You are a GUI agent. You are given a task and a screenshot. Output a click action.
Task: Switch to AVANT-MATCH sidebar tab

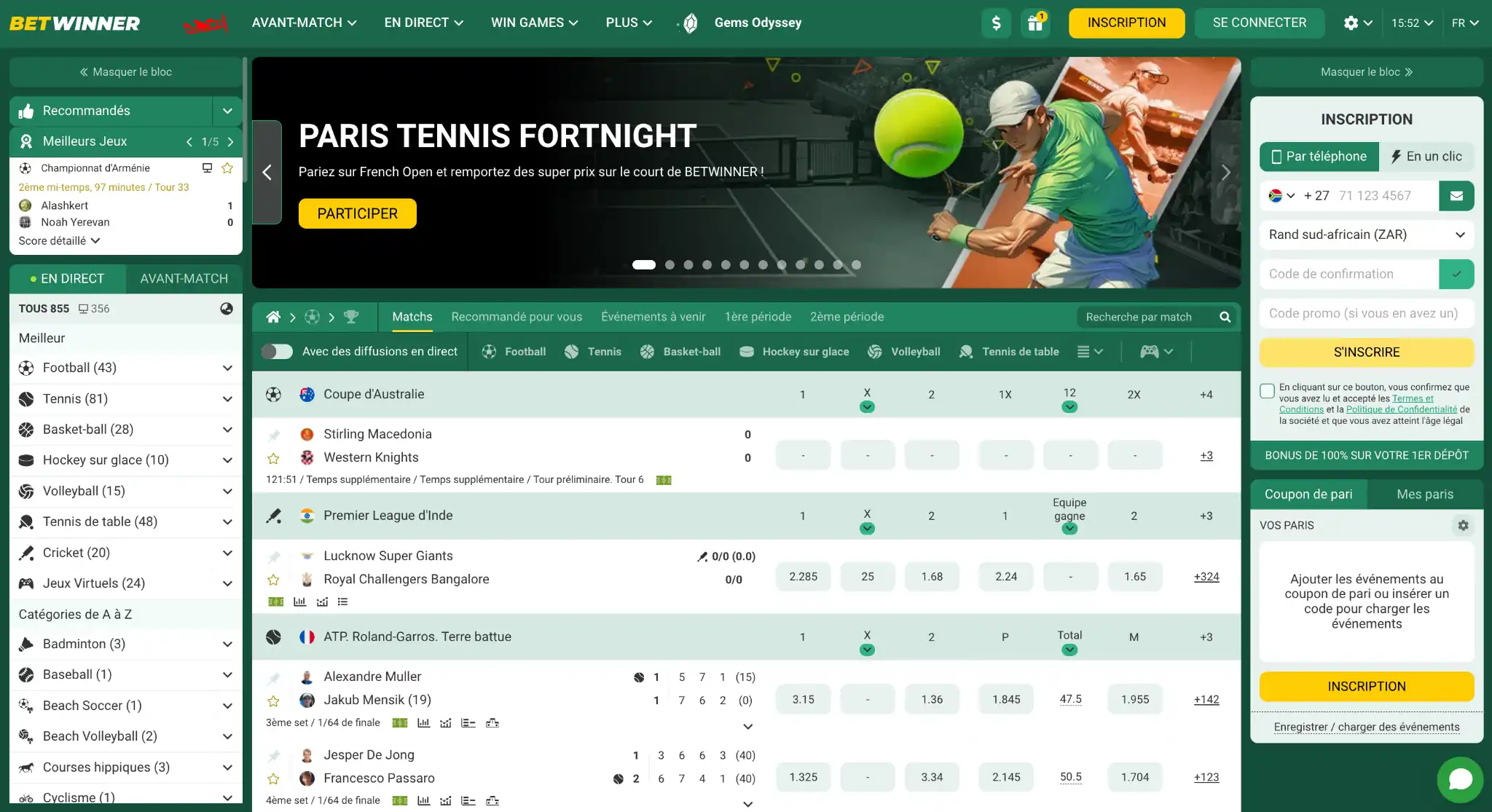(184, 279)
